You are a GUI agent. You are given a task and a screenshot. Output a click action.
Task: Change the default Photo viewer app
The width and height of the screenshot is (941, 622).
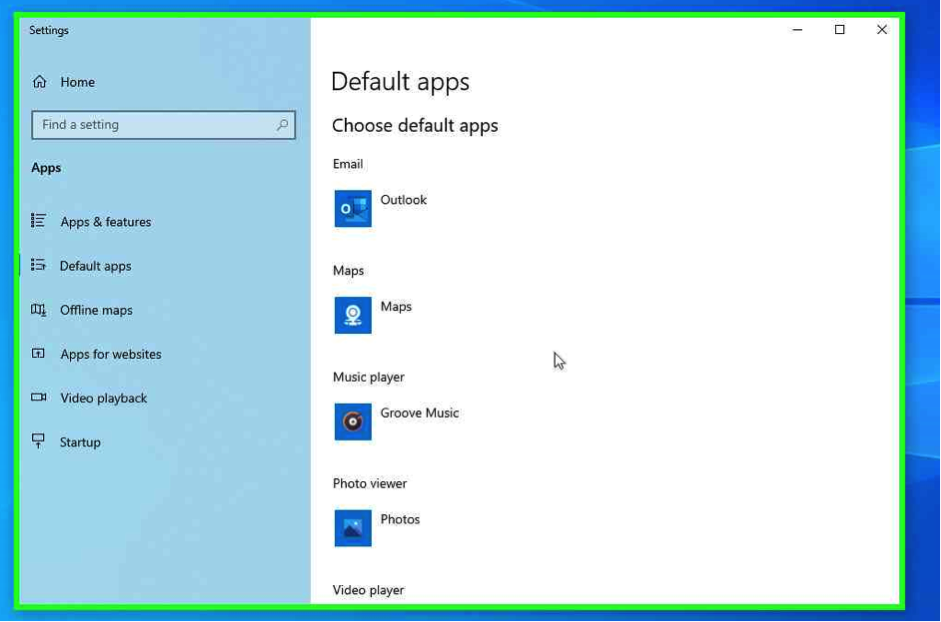click(x=400, y=520)
